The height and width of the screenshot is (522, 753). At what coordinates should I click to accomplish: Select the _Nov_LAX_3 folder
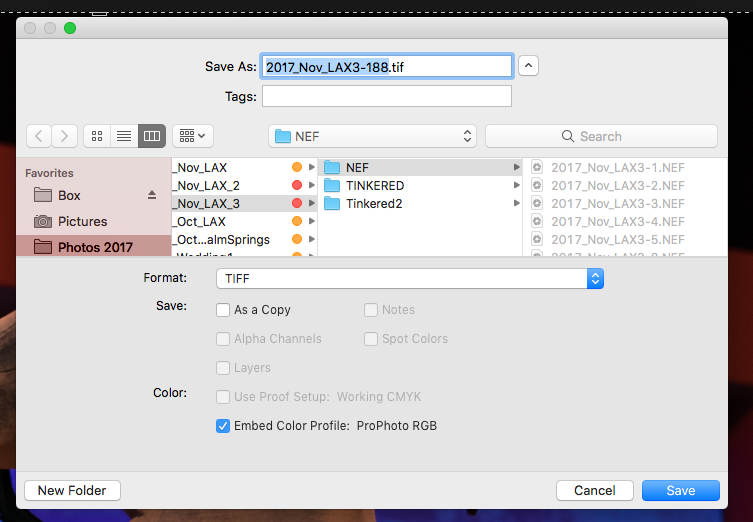point(244,204)
